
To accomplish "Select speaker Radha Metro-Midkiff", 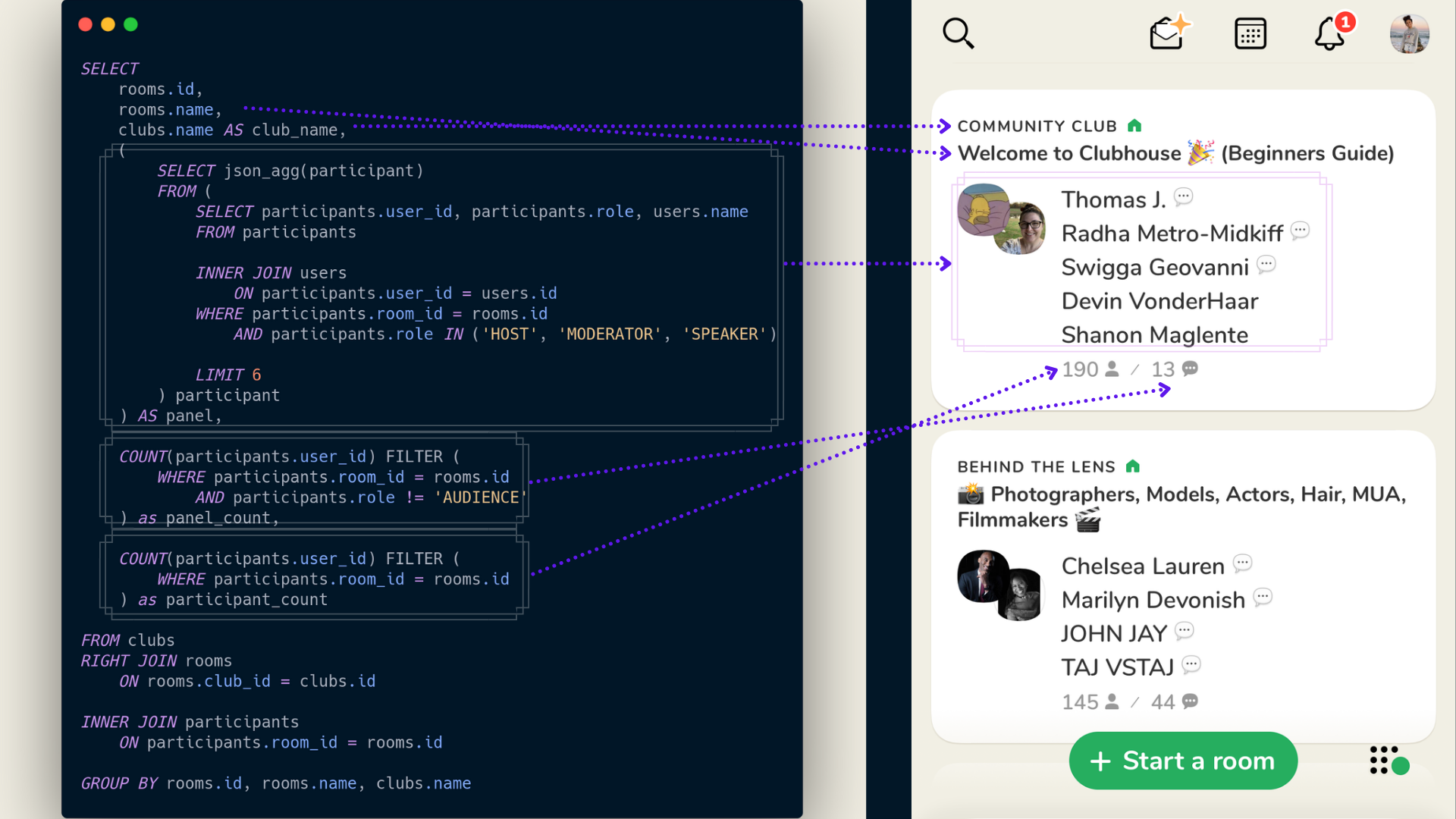I will [x=1172, y=233].
